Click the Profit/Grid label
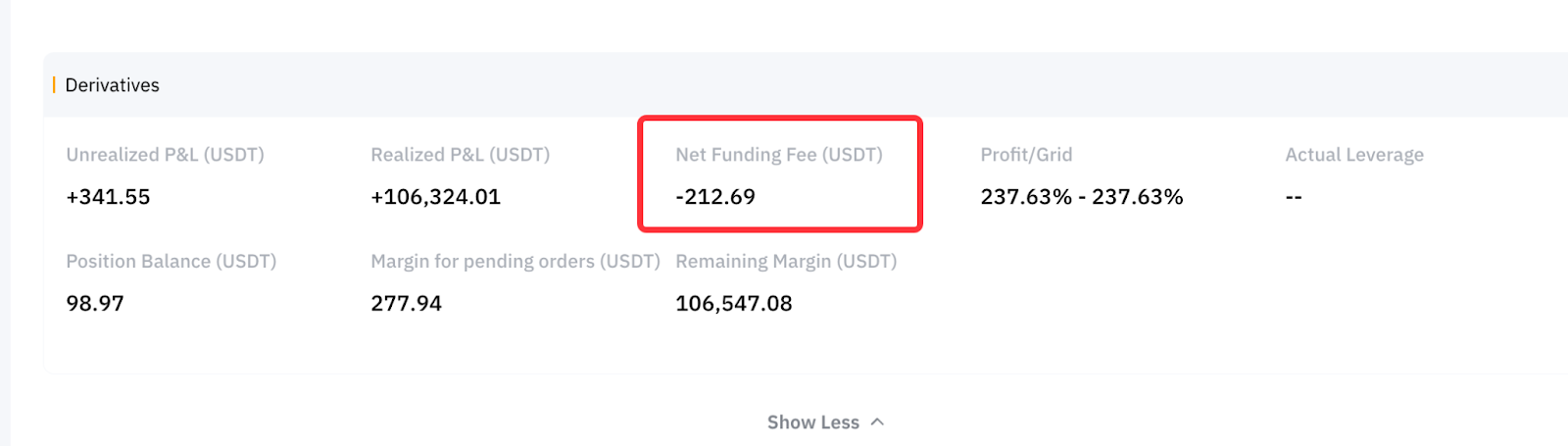Viewport: 1568px width, 446px height. point(1026,155)
